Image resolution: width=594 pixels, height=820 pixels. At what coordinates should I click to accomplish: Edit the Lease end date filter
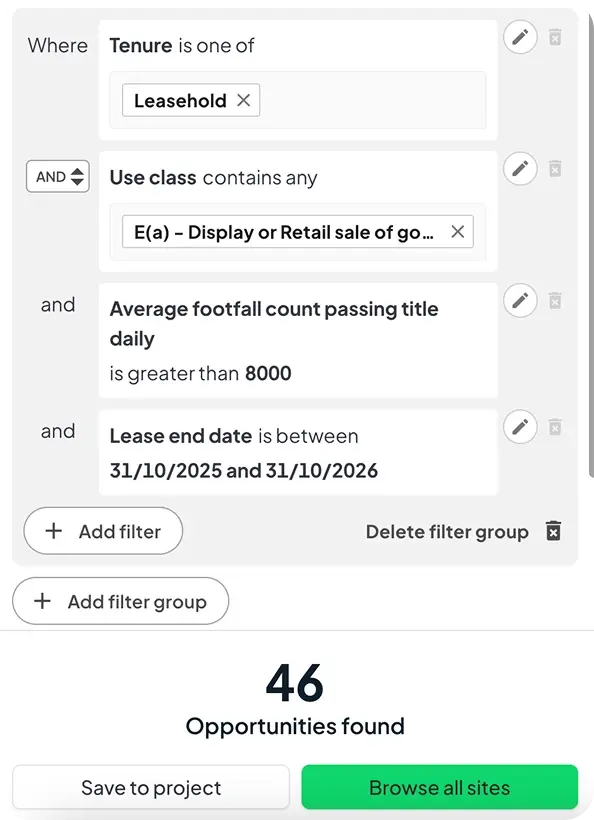pos(520,427)
